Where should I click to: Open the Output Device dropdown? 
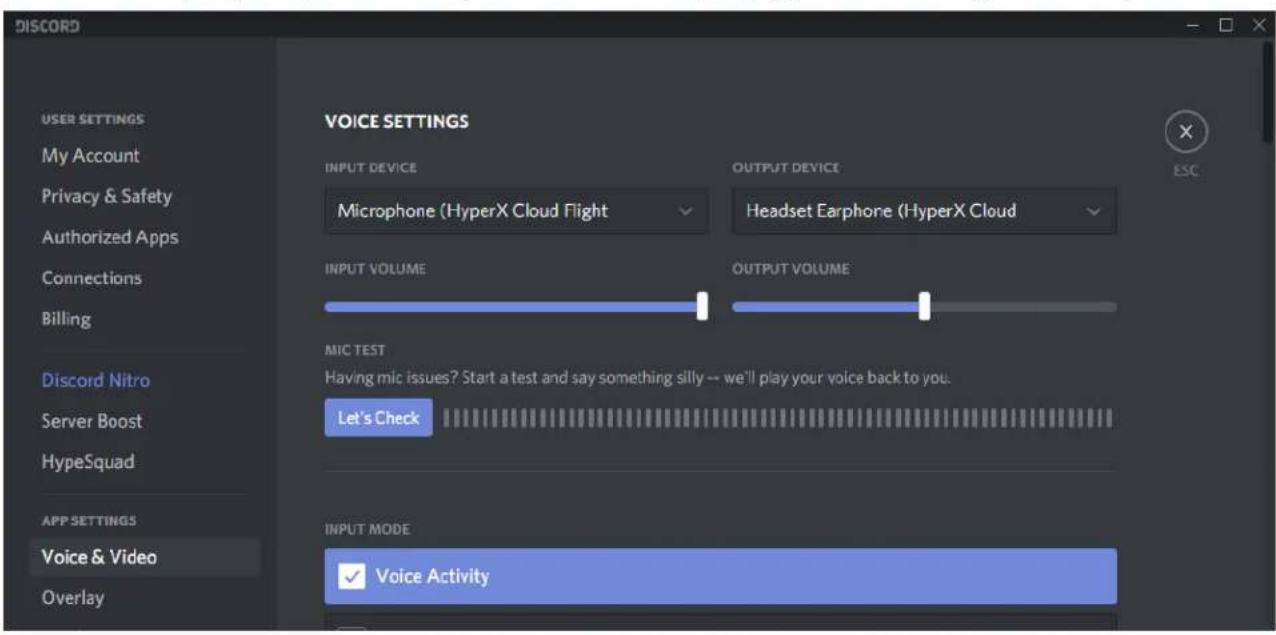point(924,211)
